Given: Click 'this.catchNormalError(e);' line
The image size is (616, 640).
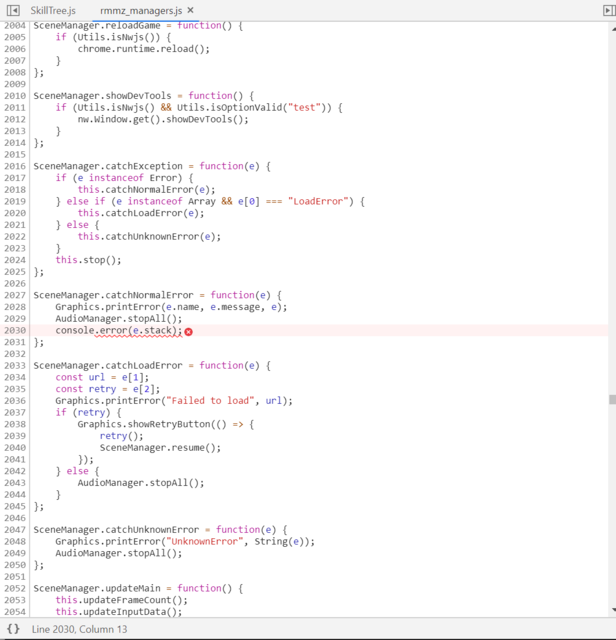Looking at the screenshot, I should click(x=147, y=189).
